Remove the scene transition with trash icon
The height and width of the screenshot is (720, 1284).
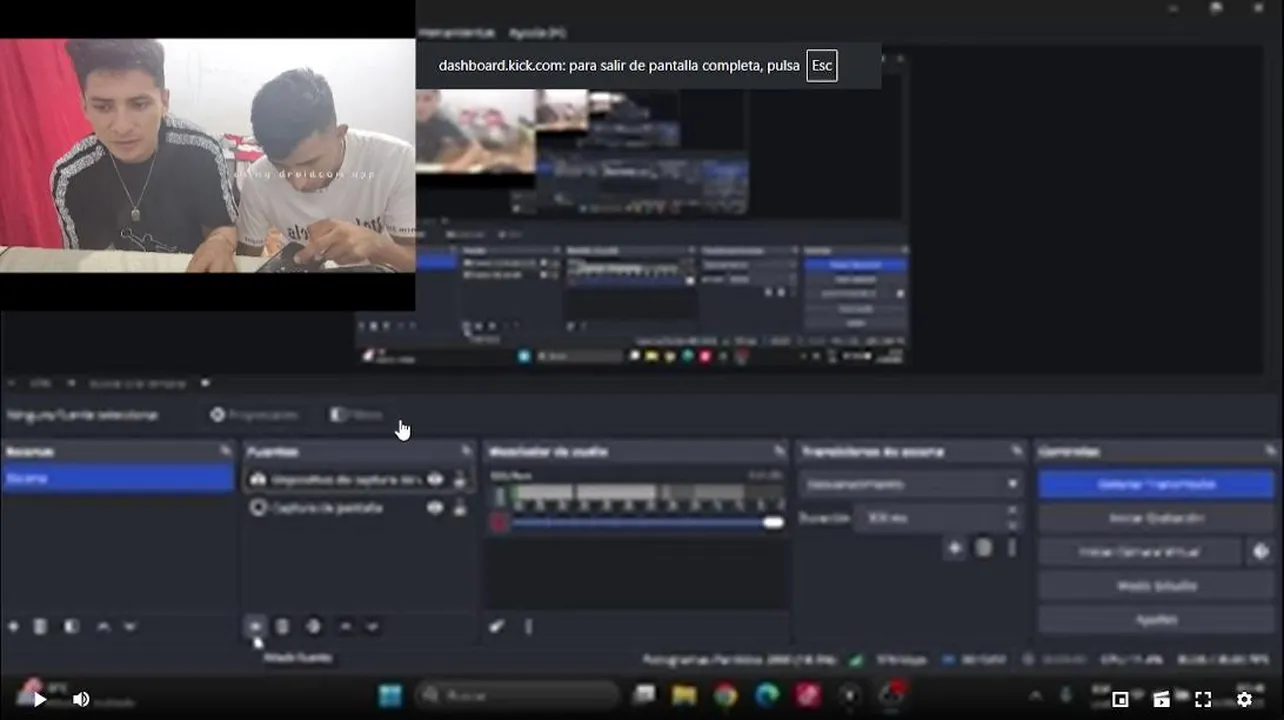983,548
